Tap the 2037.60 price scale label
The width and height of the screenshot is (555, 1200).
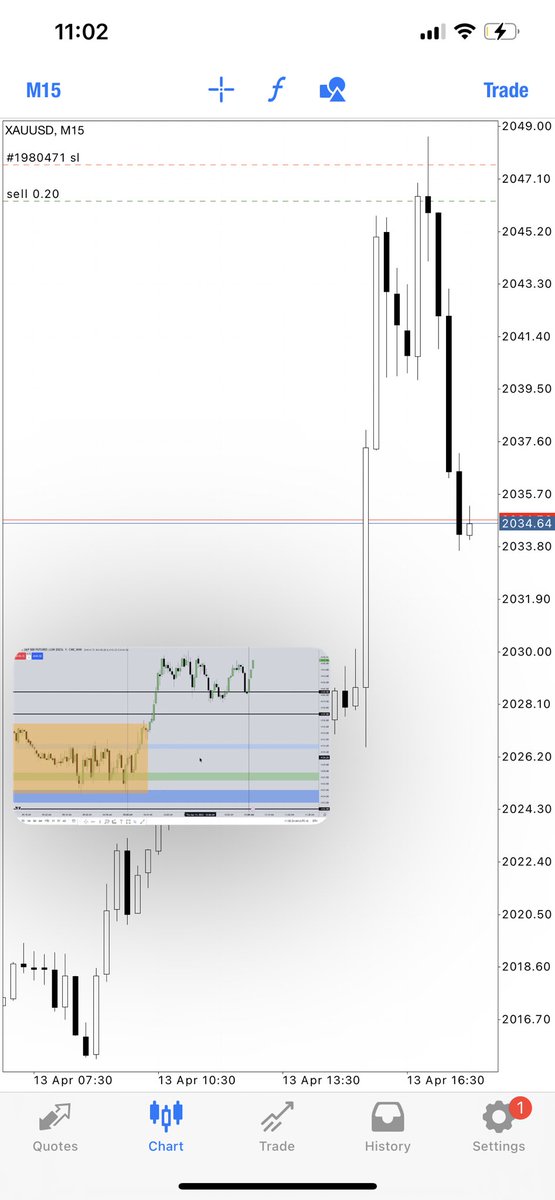529,441
